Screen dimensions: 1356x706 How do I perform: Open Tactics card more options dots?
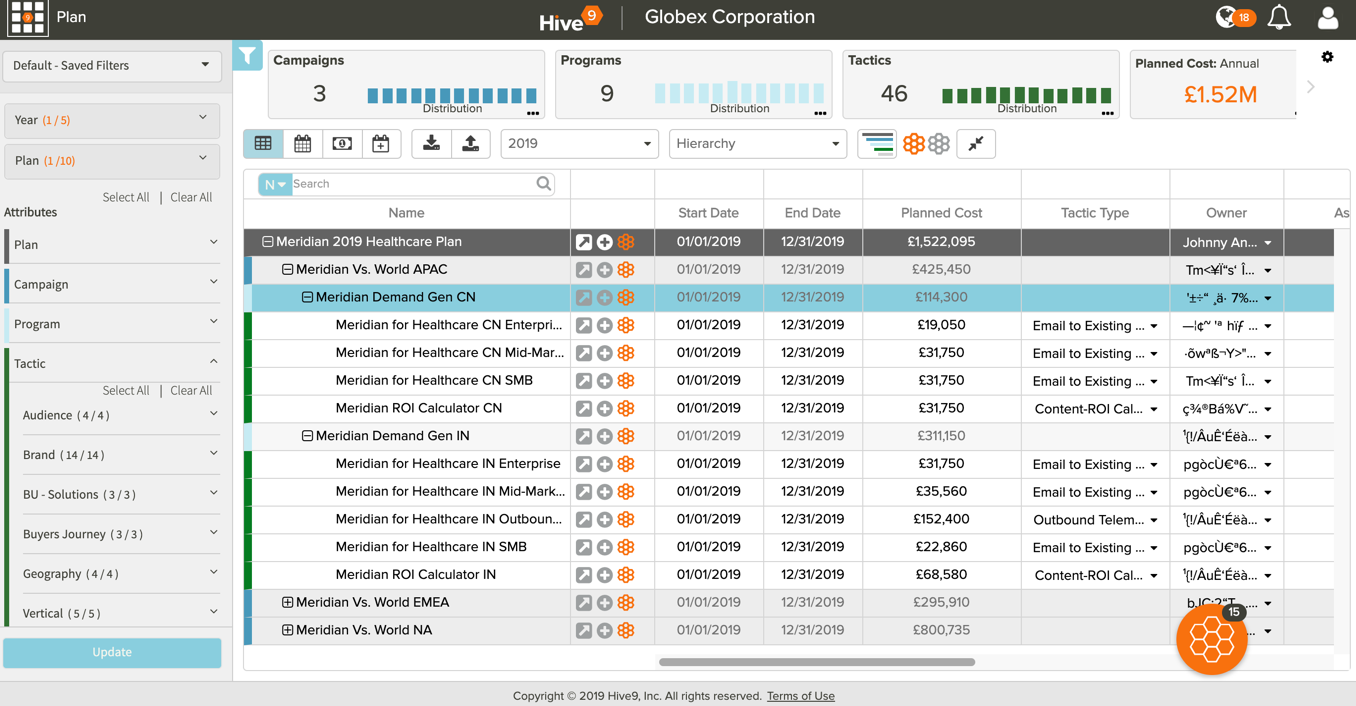(1108, 114)
